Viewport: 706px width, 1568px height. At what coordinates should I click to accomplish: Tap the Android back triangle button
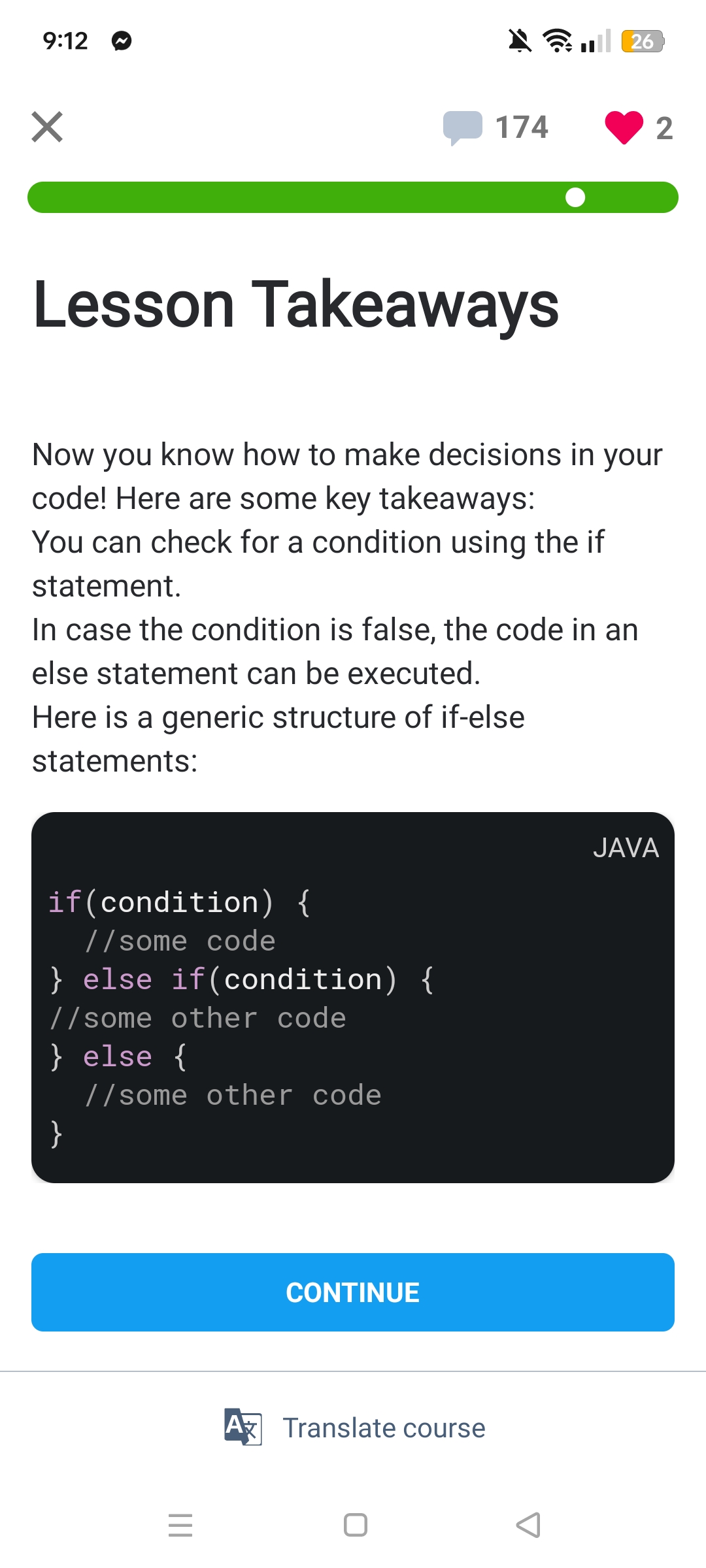coord(528,1525)
